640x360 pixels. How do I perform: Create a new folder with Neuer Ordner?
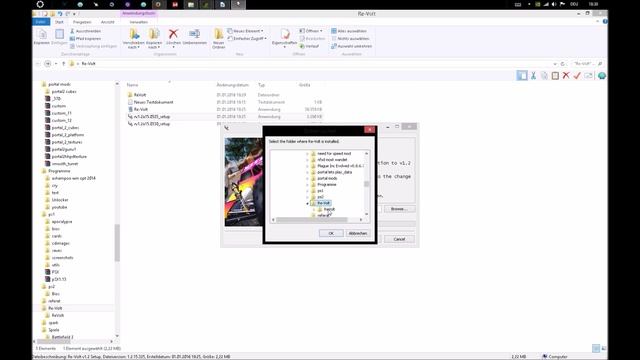218,39
